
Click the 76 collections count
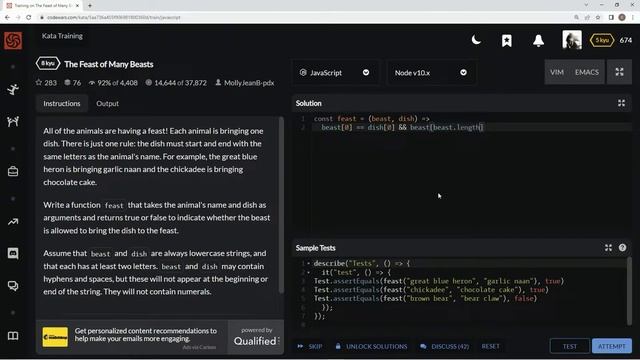pos(73,83)
